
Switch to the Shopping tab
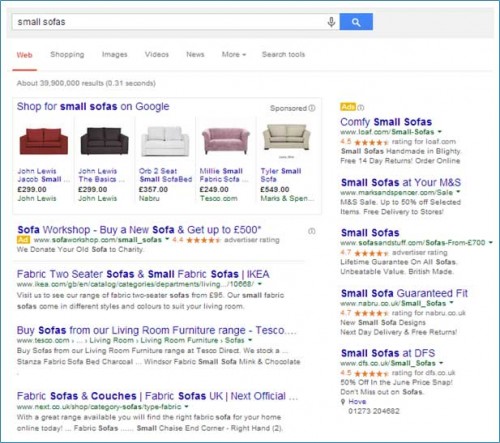click(67, 54)
